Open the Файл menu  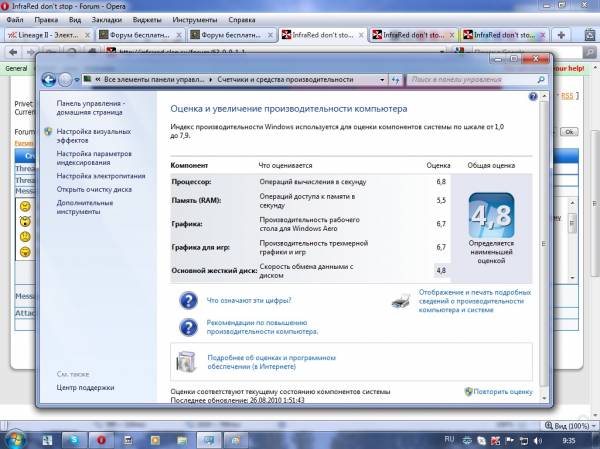[x=15, y=20]
